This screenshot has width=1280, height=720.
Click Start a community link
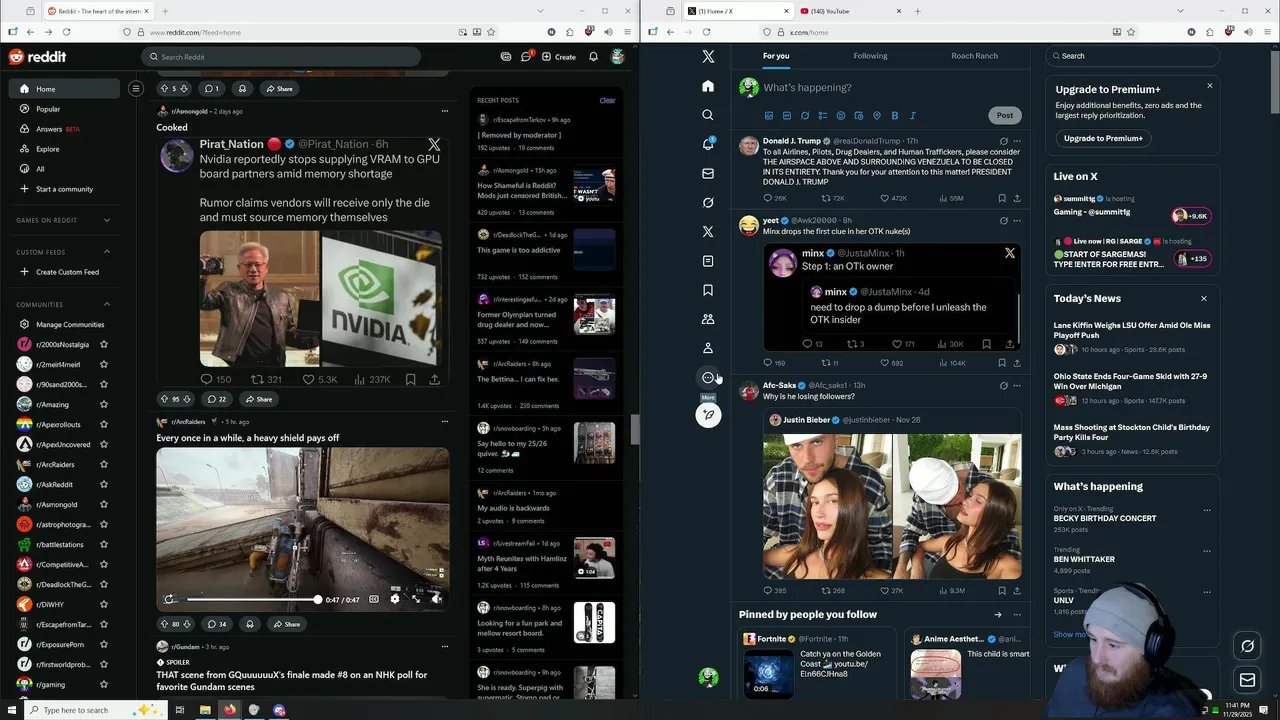coord(64,189)
